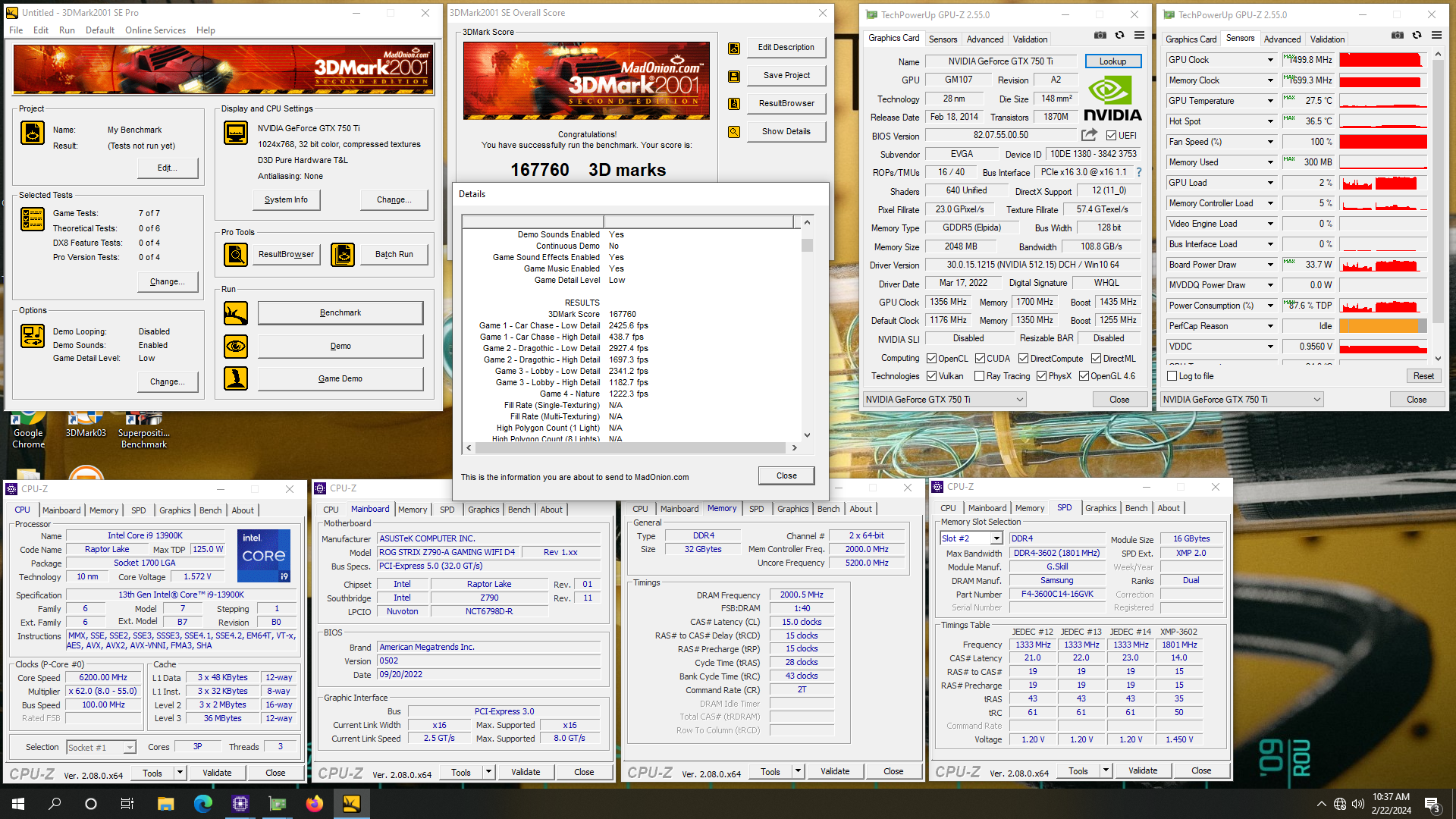Toggle the UEFI checkbox in GPU-Z

point(1111,136)
